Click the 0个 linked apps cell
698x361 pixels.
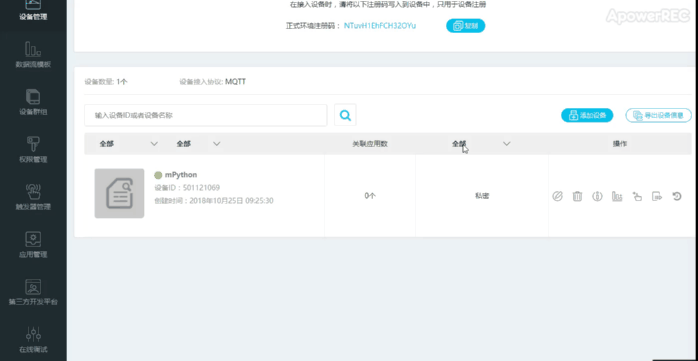pyautogui.click(x=370, y=196)
